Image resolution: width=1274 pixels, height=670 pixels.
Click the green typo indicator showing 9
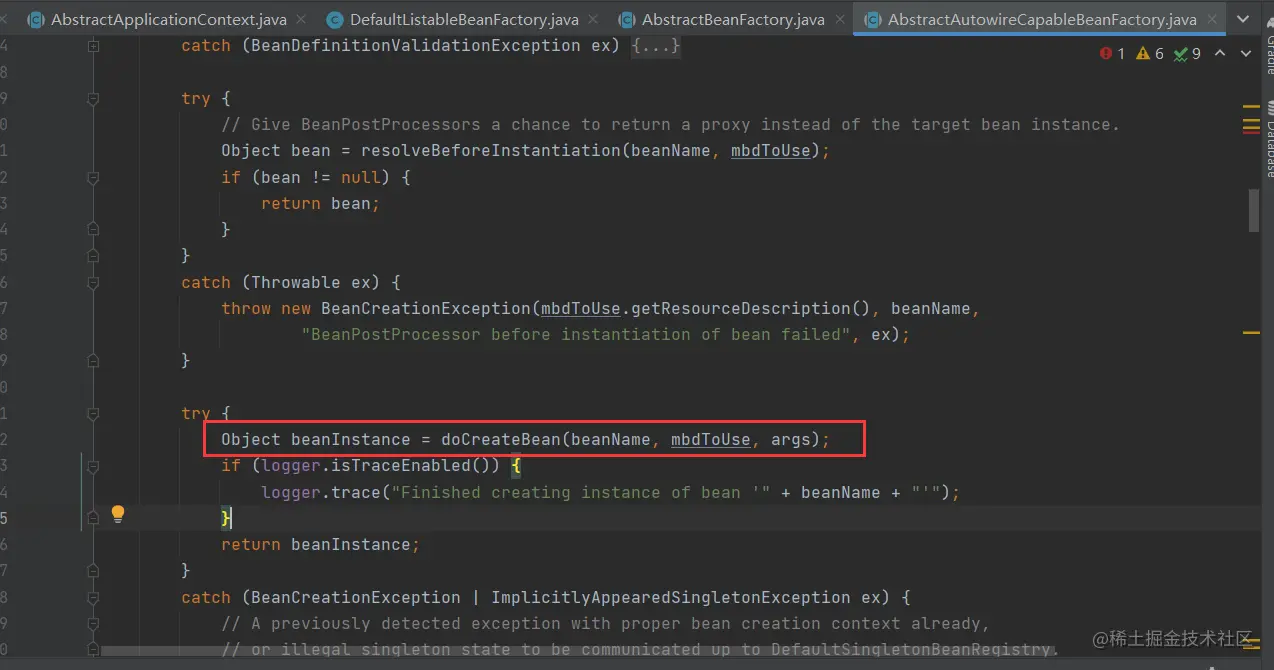click(1187, 53)
